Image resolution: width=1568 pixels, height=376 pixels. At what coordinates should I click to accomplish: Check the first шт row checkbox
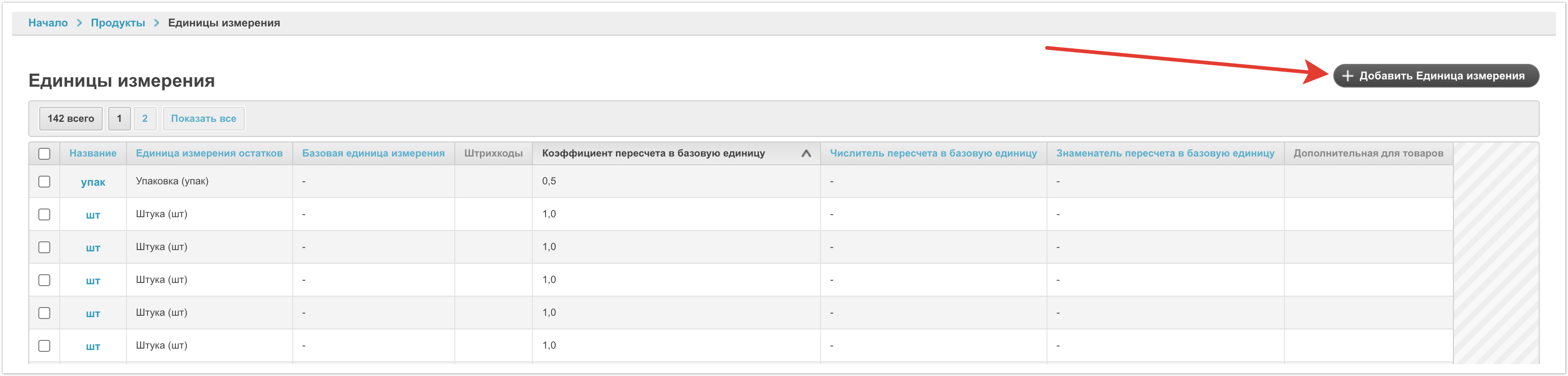tap(44, 215)
